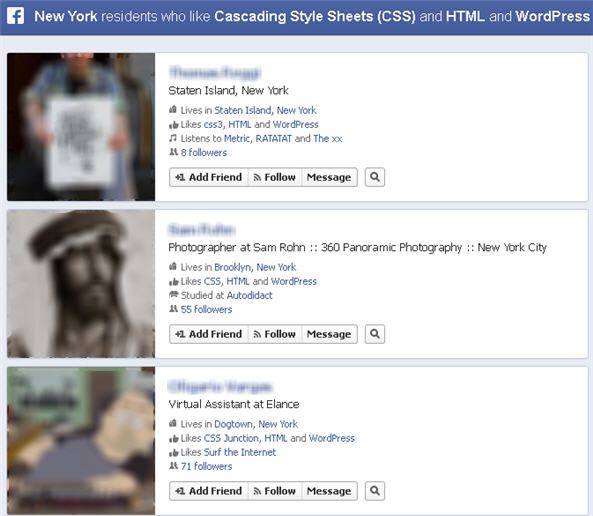Viewport: 593px width, 516px height.
Task: Select the 'Virtual Assistant at Elance' text
Action: coord(234,404)
